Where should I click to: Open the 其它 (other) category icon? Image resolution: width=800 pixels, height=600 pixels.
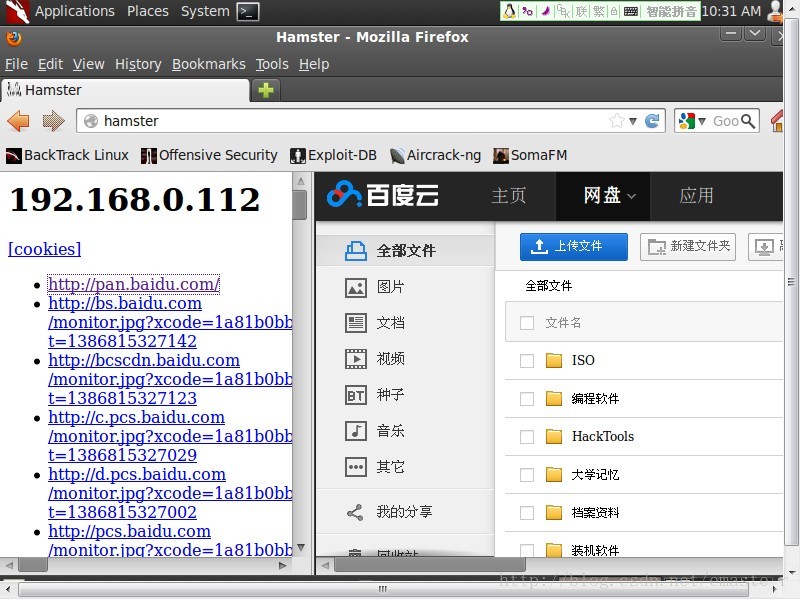[x=356, y=467]
